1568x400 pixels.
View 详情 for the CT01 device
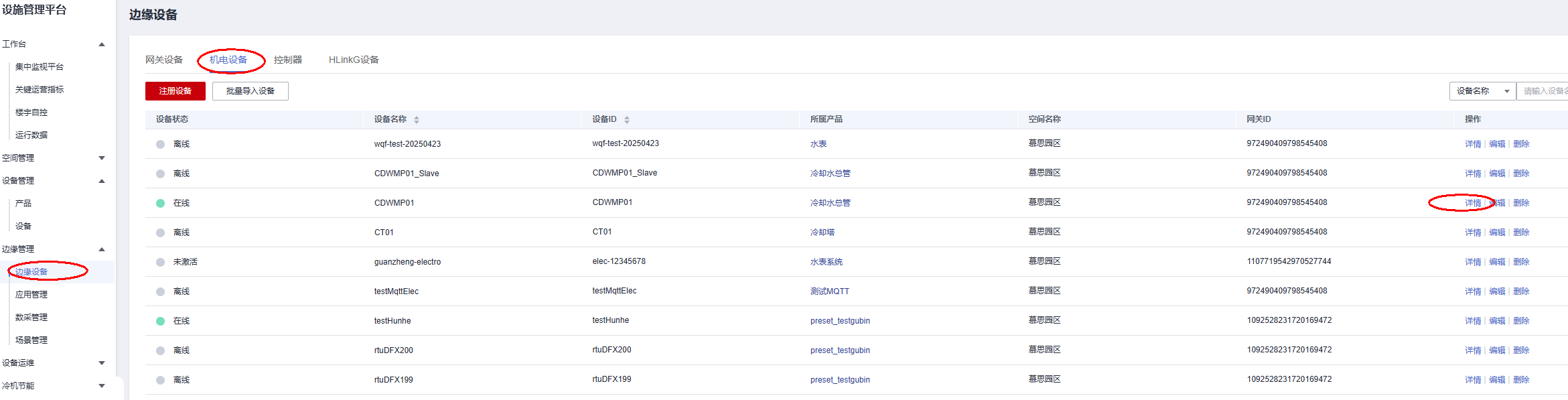point(1473,232)
